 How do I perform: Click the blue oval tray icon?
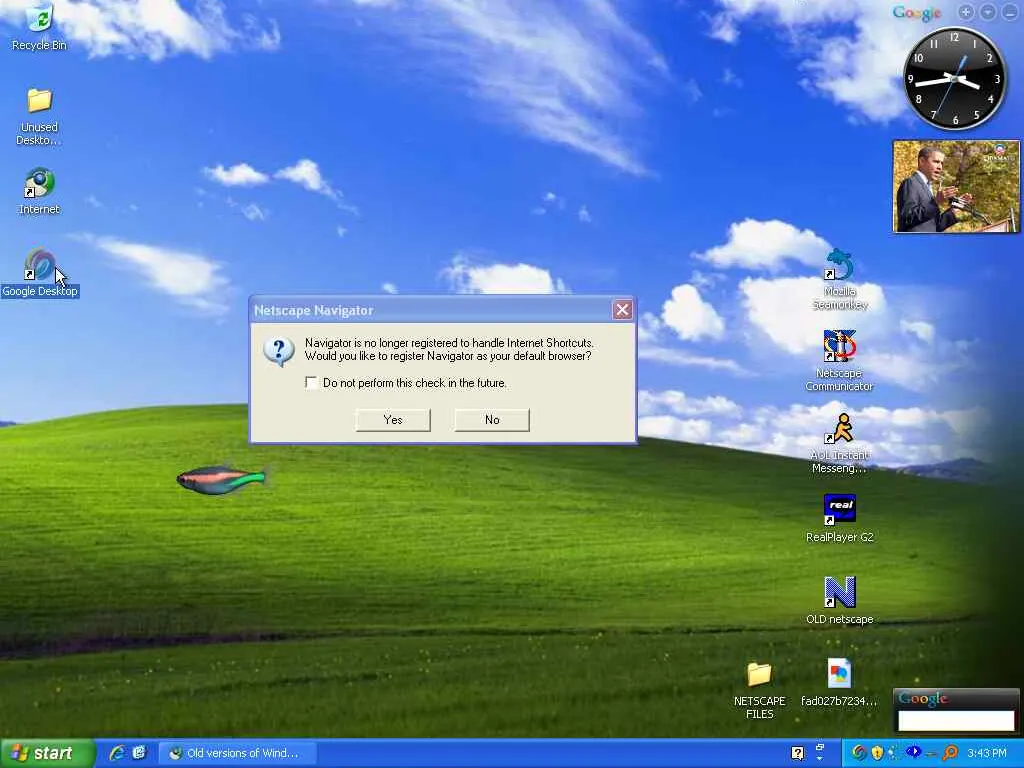coord(914,752)
